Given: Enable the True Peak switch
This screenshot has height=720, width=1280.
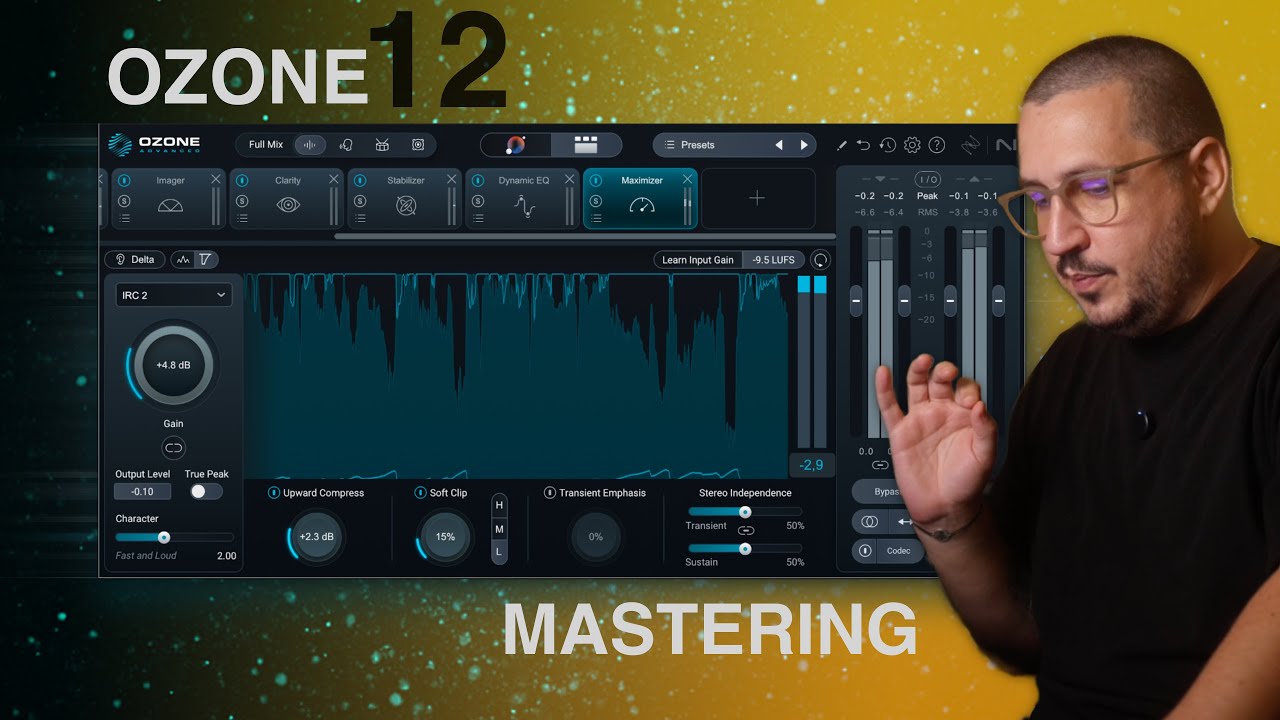Looking at the screenshot, I should coord(205,491).
